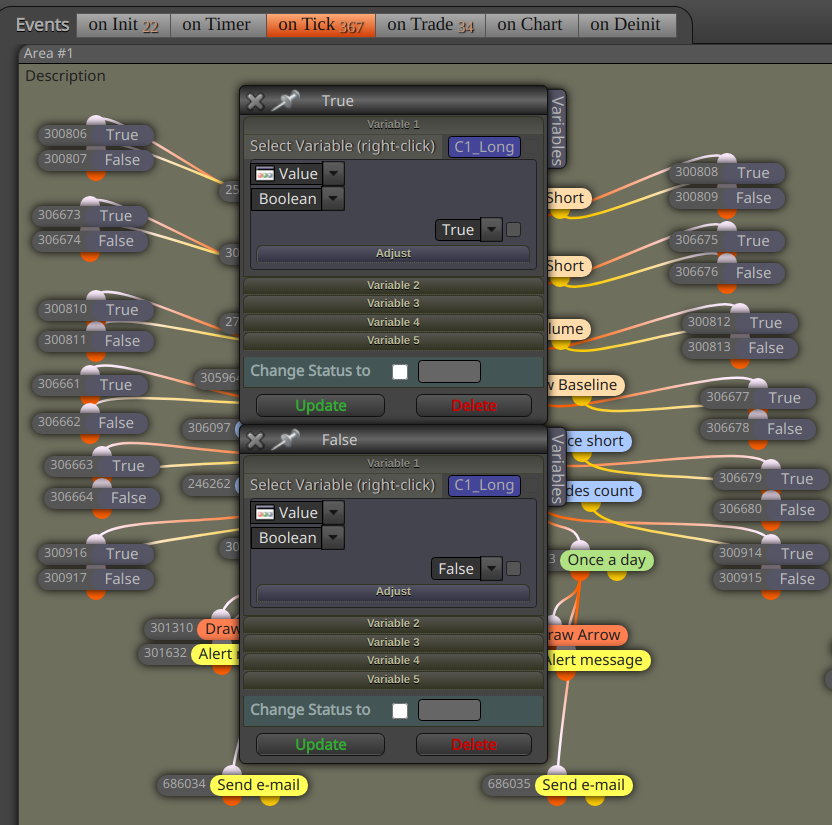
Task: Expand Variable 5 section in False dialog
Action: (x=393, y=679)
